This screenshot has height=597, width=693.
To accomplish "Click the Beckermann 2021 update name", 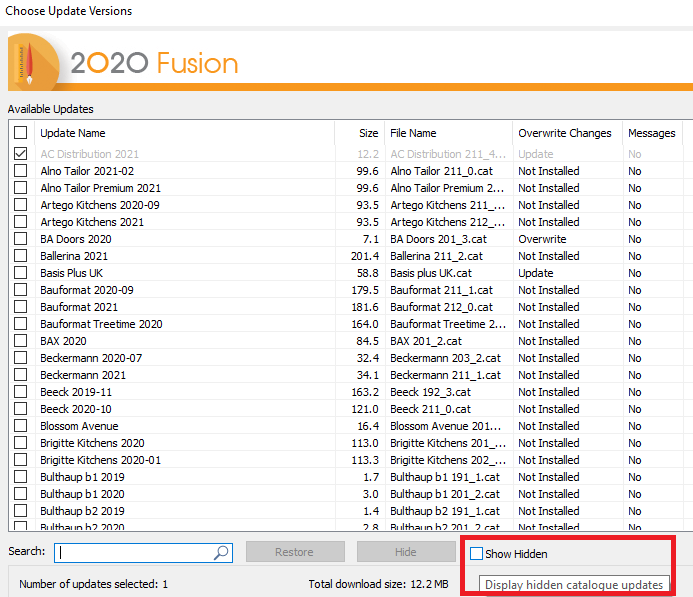I will pos(83,375).
